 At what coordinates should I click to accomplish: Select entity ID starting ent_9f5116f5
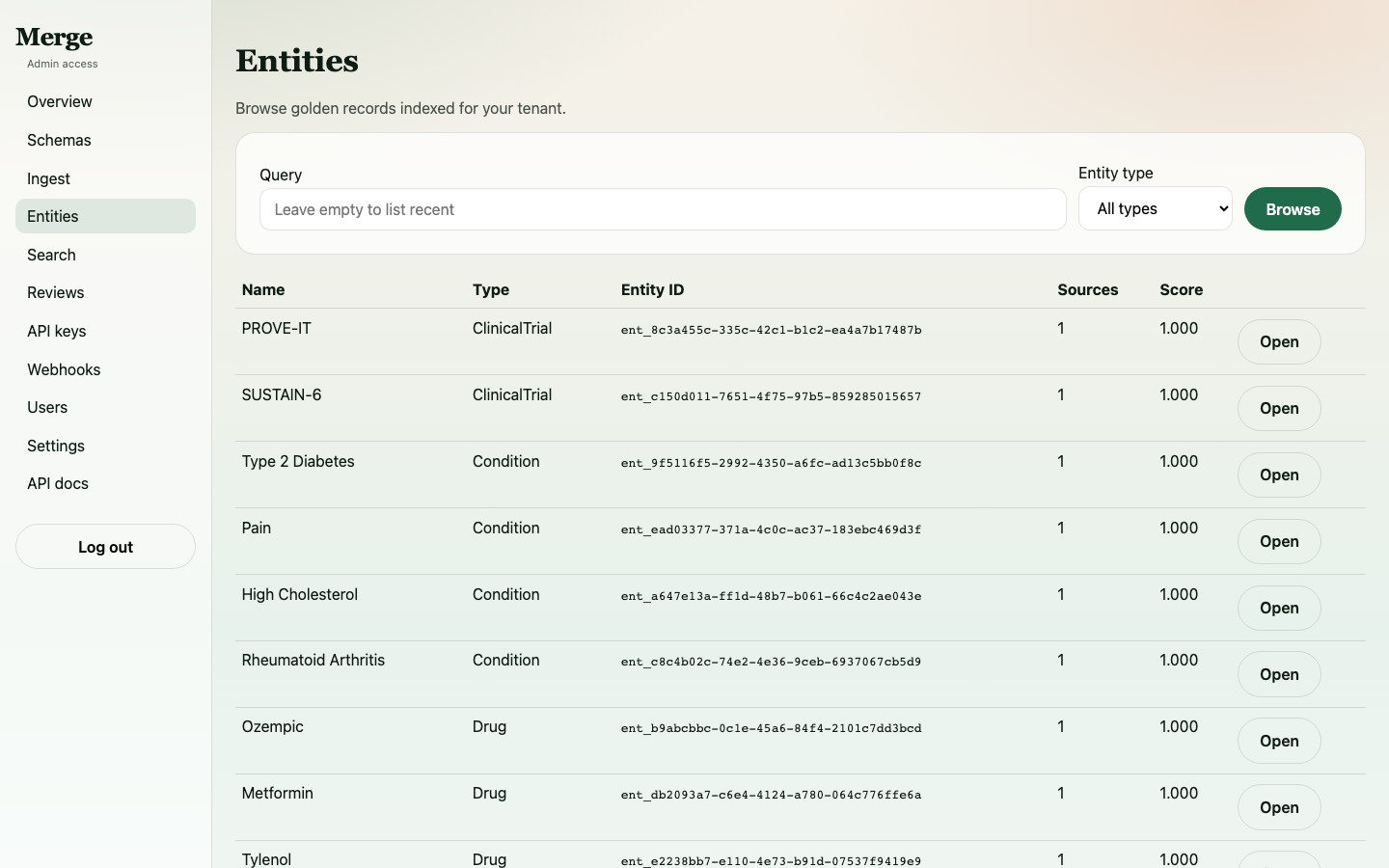pos(772,463)
